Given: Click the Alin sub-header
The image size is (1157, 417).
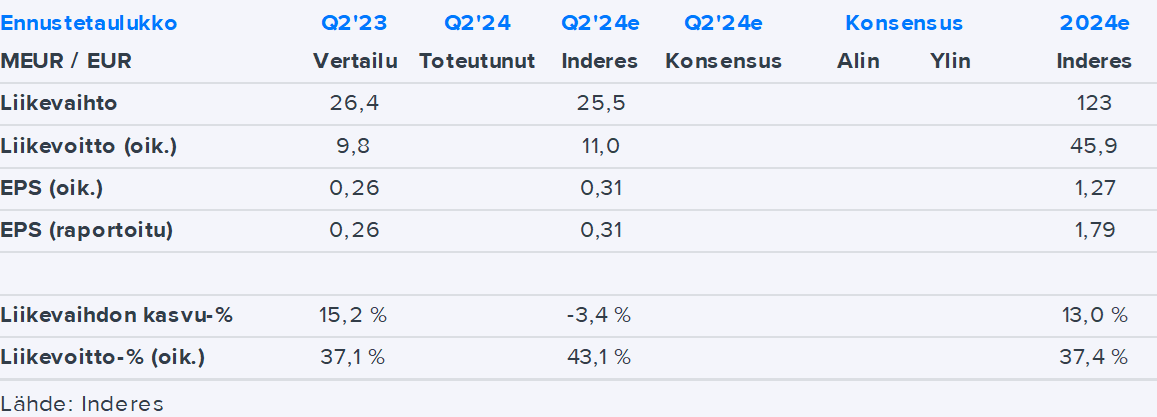Looking at the screenshot, I should point(858,61).
